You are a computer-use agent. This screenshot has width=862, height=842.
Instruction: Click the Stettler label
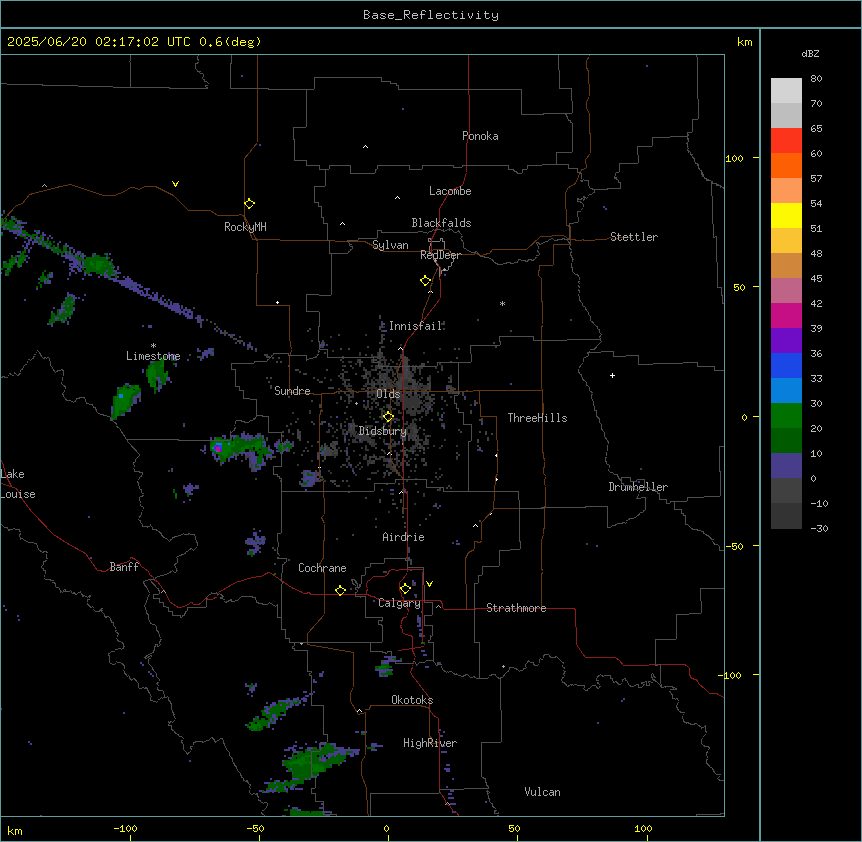634,237
